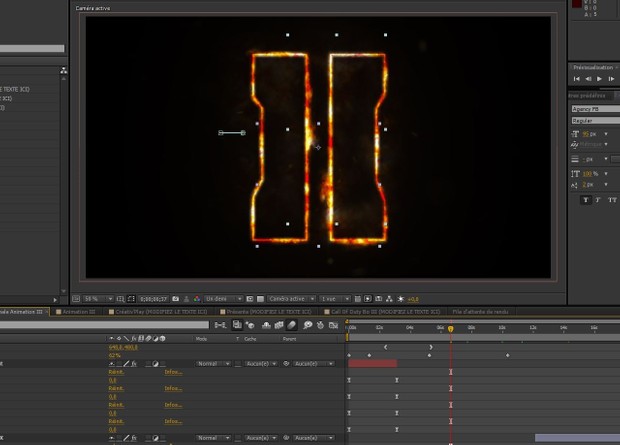Open File d'attente de rendu tab
This screenshot has height=445, width=620.
(x=480, y=312)
